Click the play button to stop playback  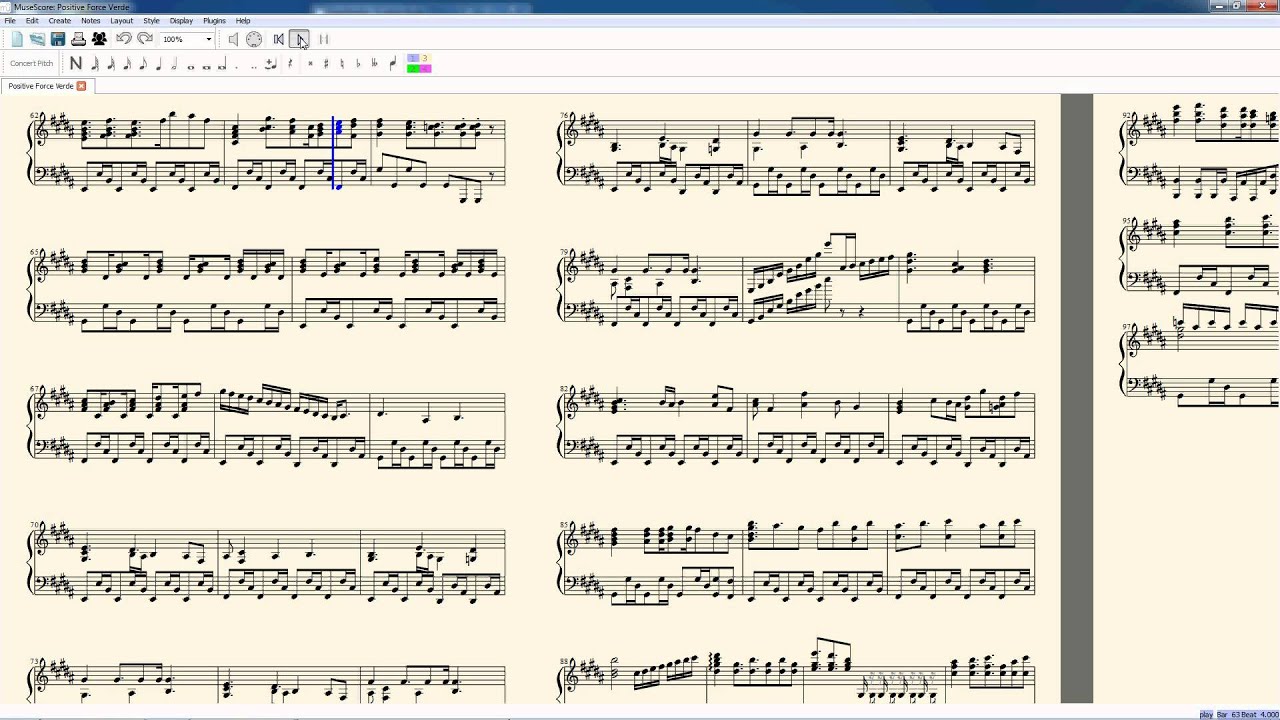click(x=300, y=39)
